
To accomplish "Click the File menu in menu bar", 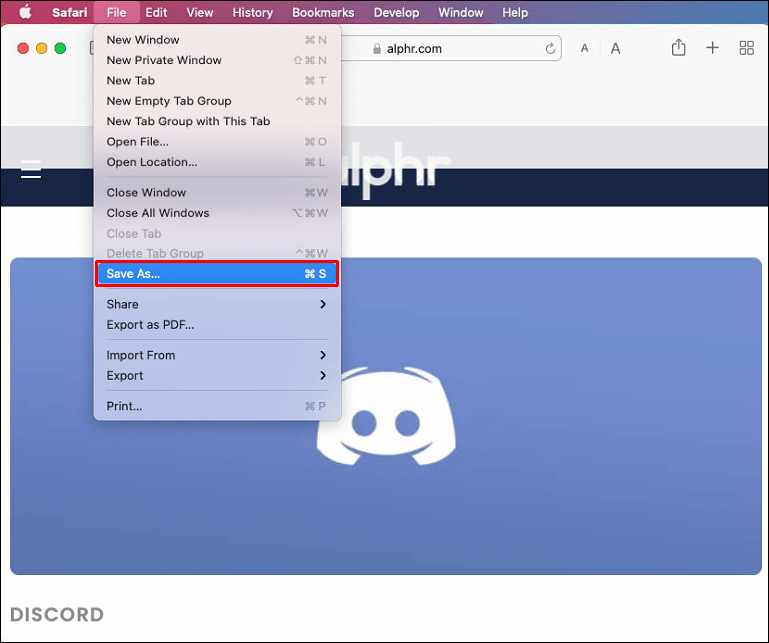I will coord(116,12).
